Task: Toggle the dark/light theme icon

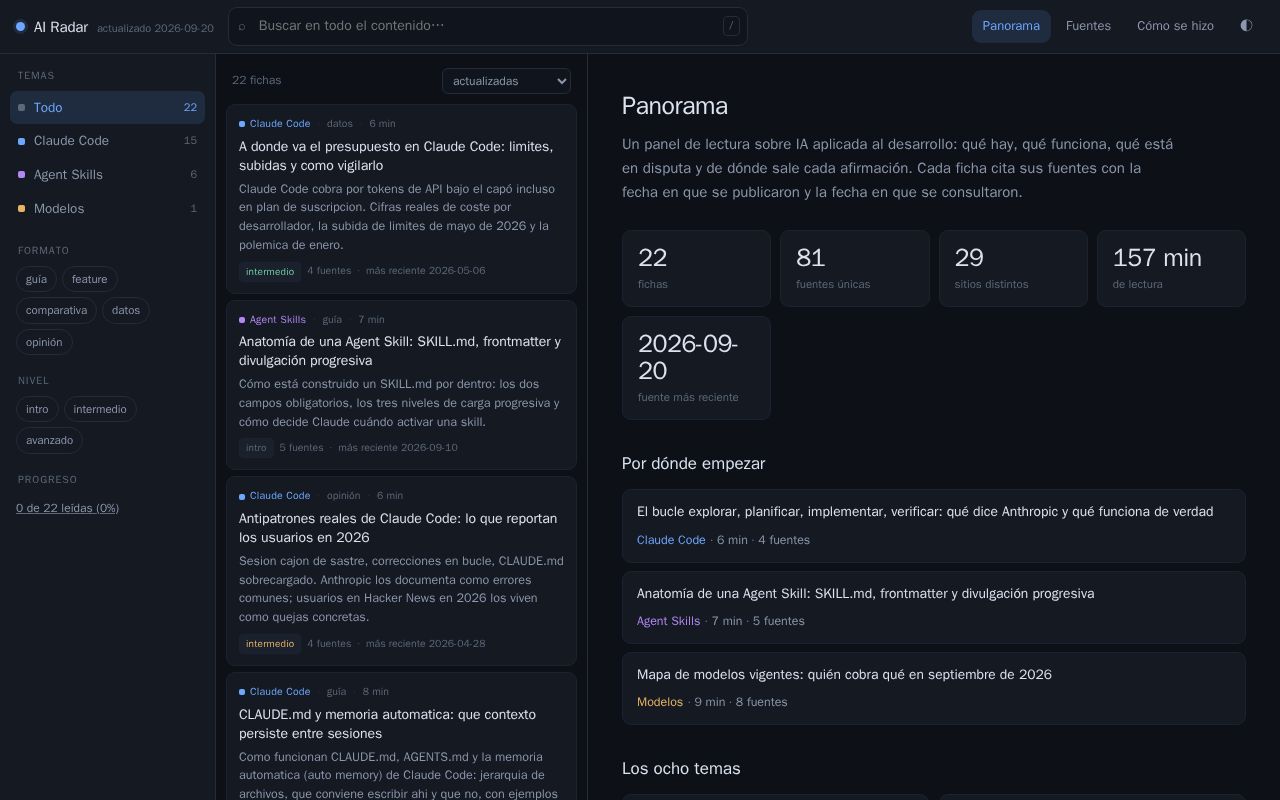Action: [1246, 26]
